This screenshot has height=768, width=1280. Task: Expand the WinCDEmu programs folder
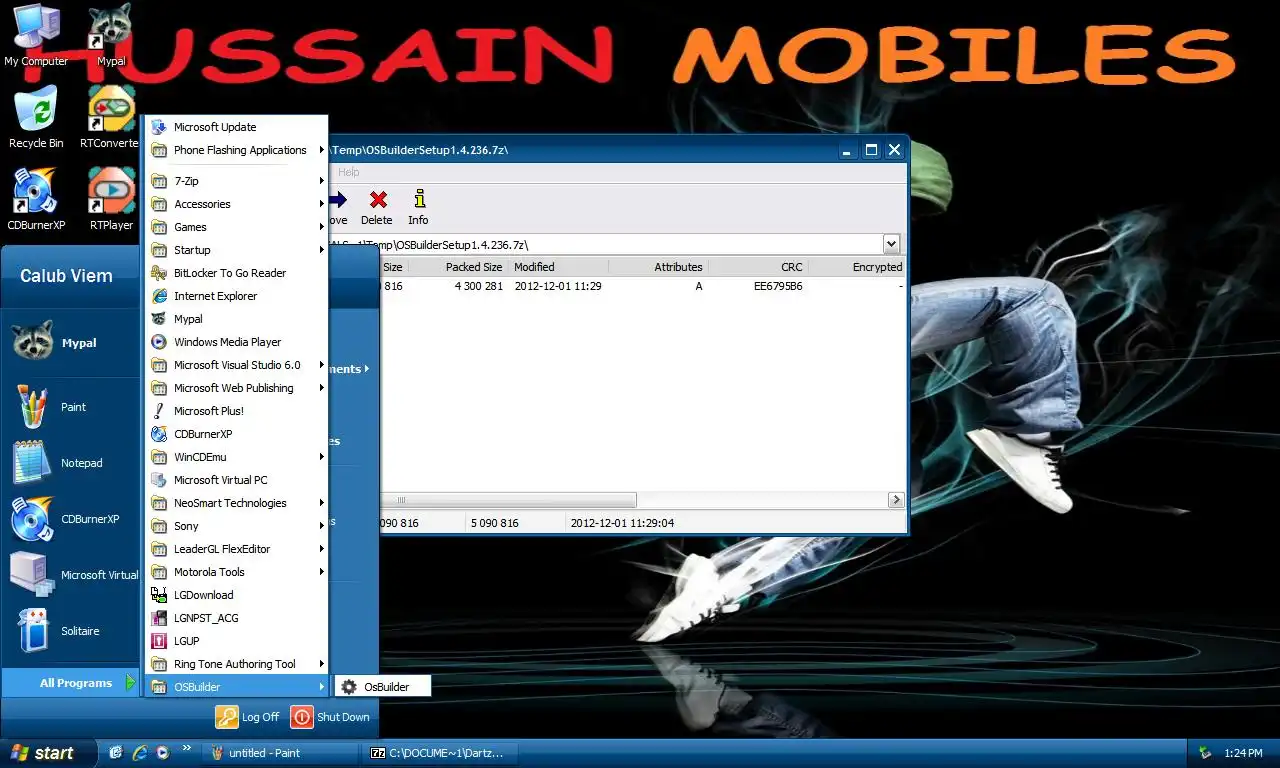237,457
